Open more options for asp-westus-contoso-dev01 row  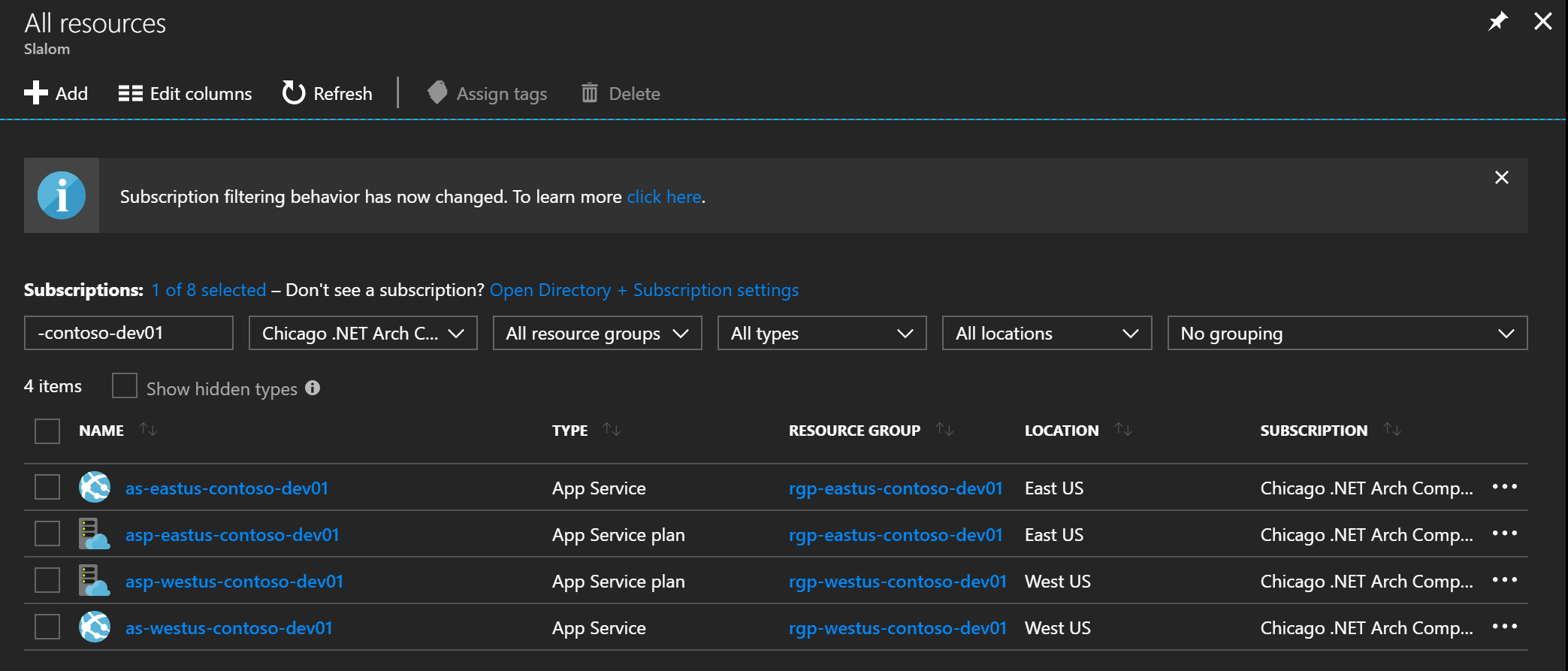pyautogui.click(x=1505, y=580)
